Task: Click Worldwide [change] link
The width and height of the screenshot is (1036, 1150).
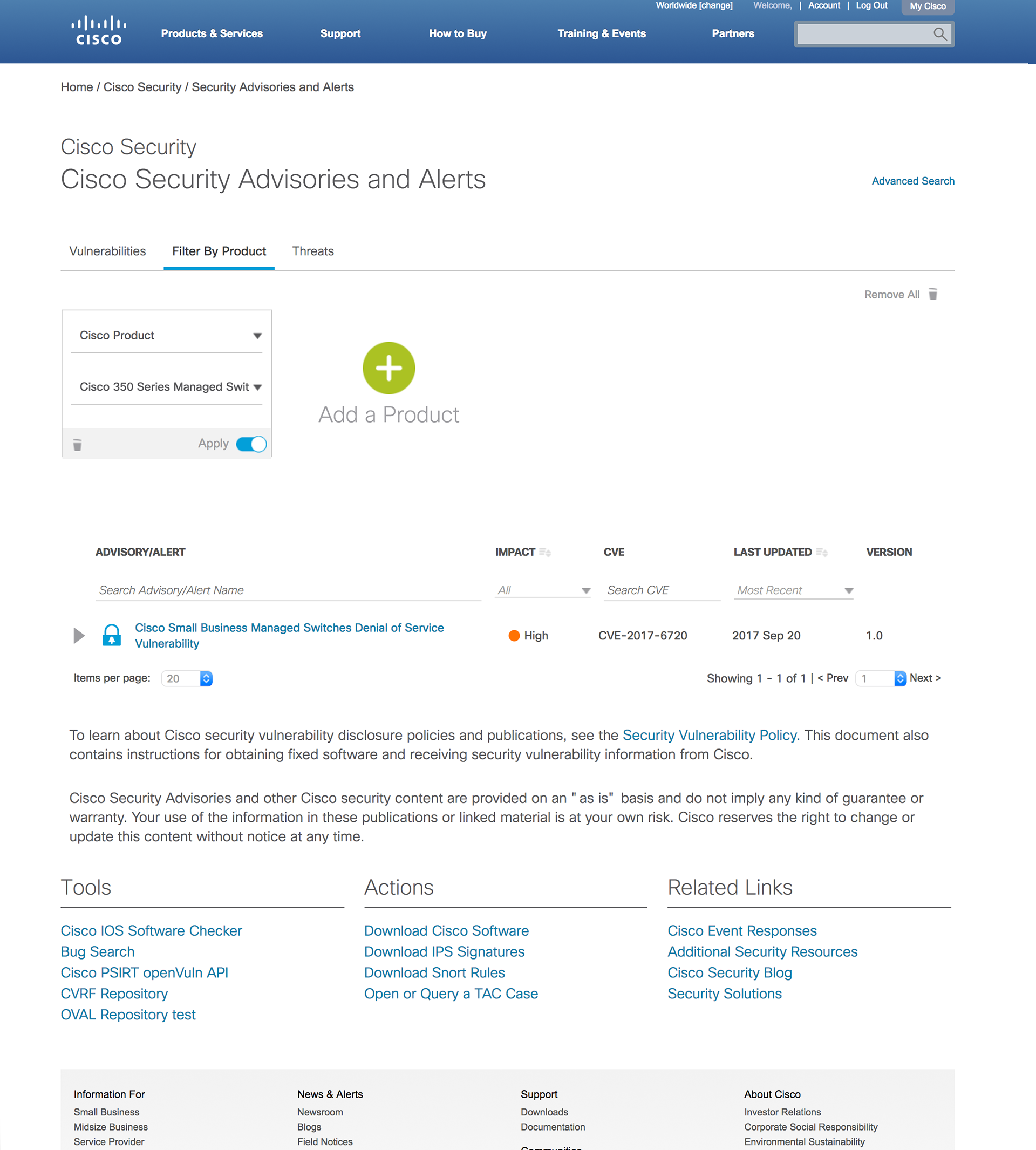Action: tap(694, 6)
